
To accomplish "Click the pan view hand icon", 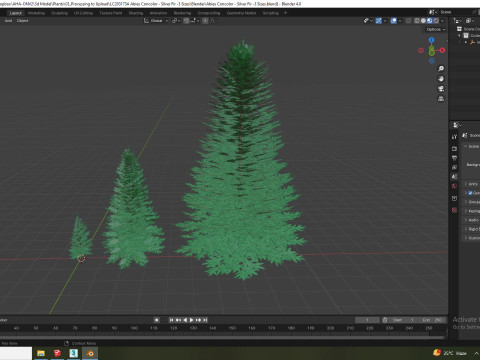I will point(441,79).
